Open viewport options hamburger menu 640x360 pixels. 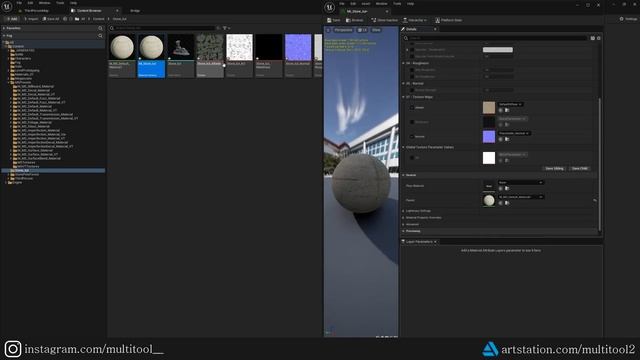click(328, 30)
